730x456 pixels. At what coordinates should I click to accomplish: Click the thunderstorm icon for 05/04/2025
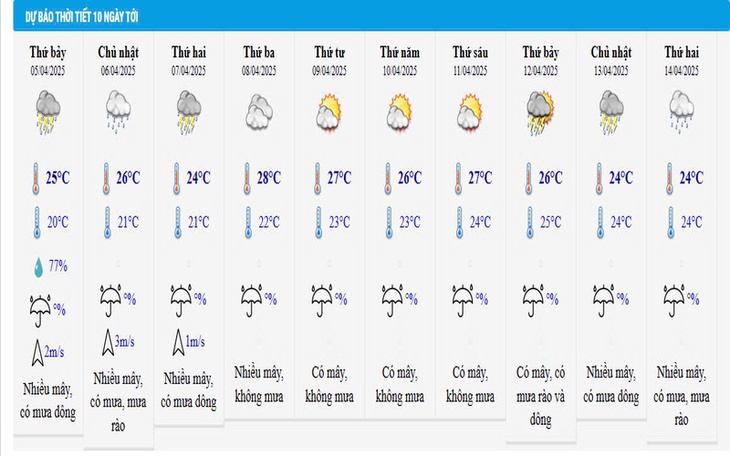coord(48,113)
